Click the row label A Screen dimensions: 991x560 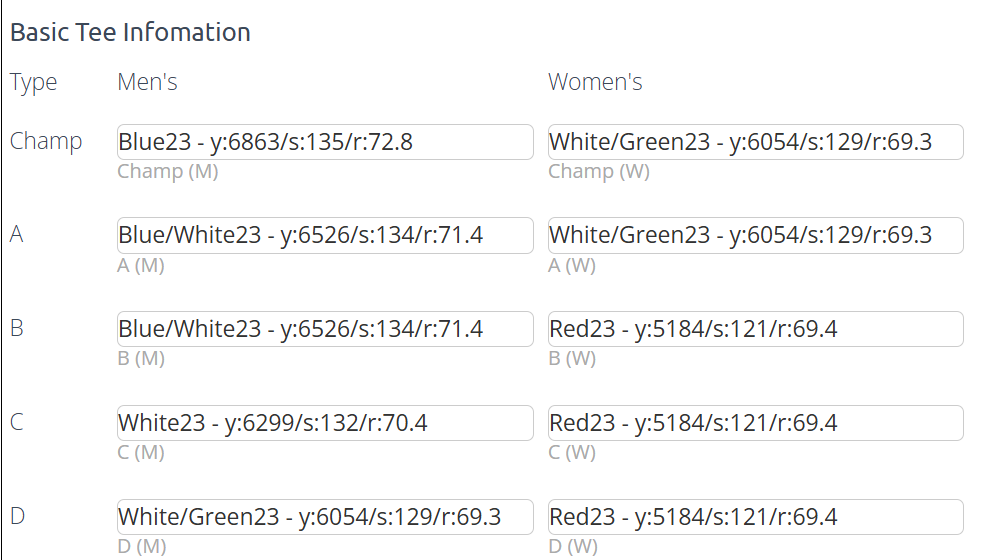click(x=17, y=234)
